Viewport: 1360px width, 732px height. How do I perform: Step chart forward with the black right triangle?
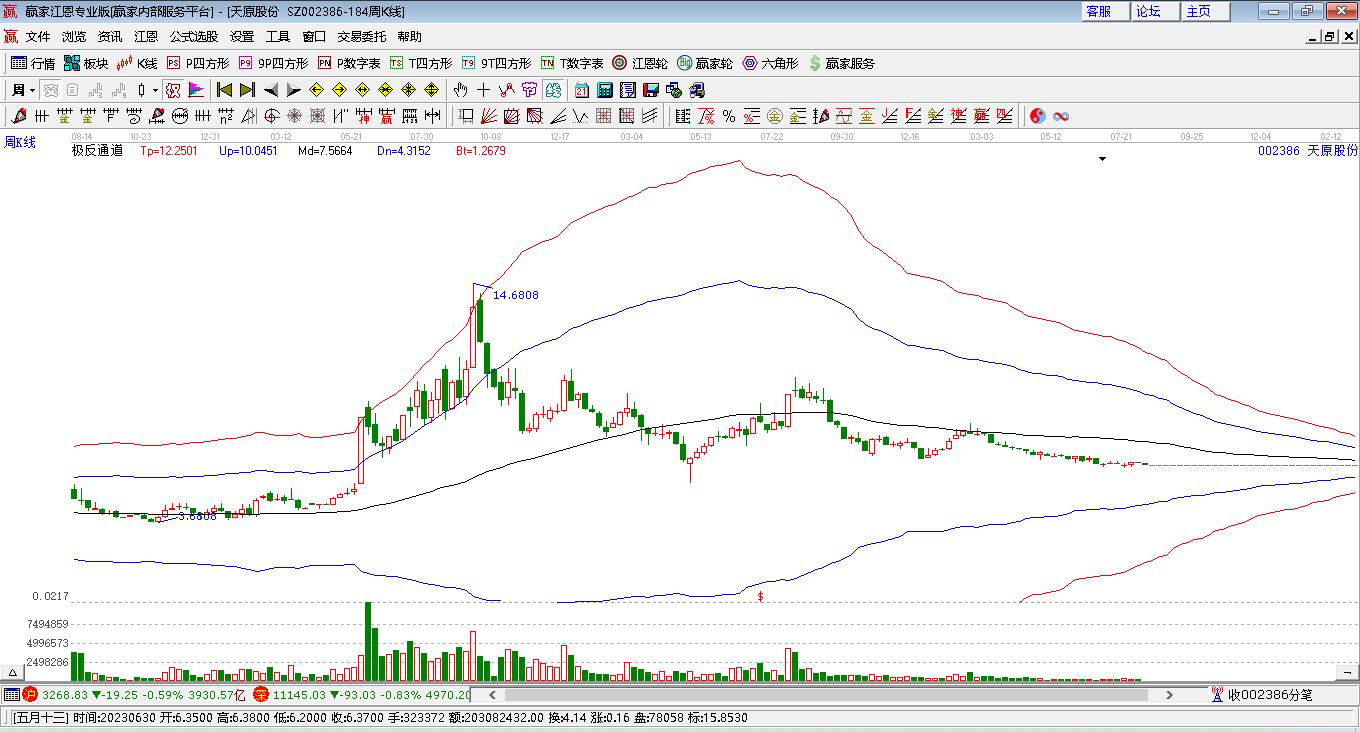point(292,90)
